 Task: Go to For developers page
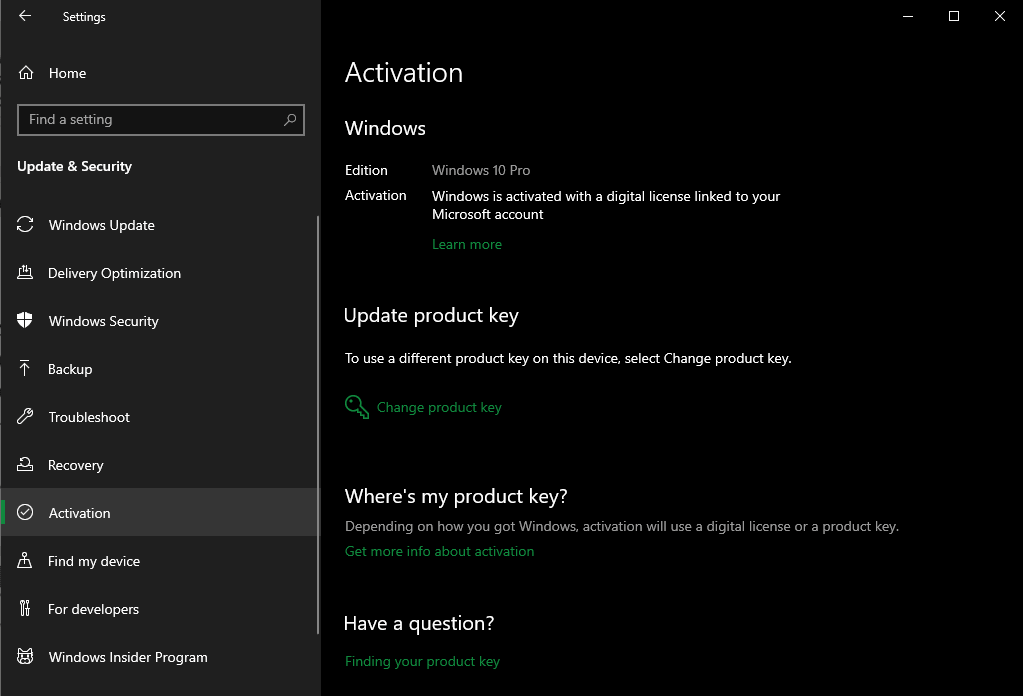[159, 609]
